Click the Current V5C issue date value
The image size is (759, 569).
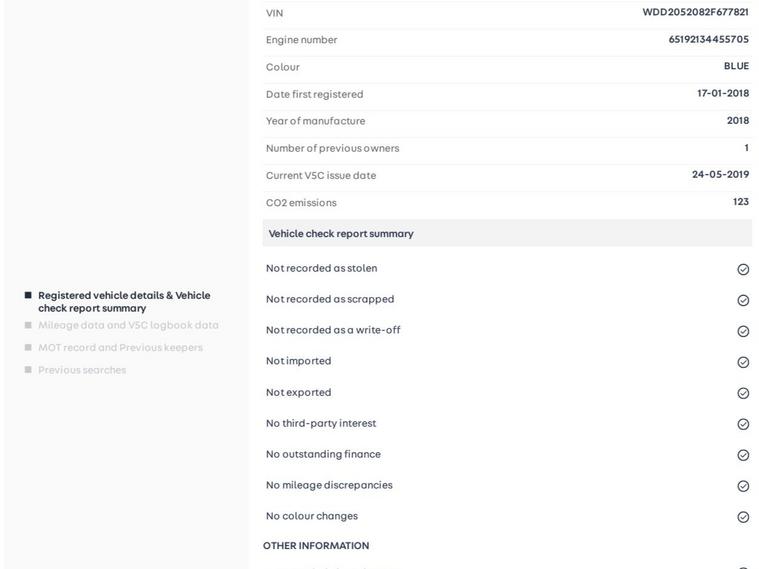click(x=720, y=175)
